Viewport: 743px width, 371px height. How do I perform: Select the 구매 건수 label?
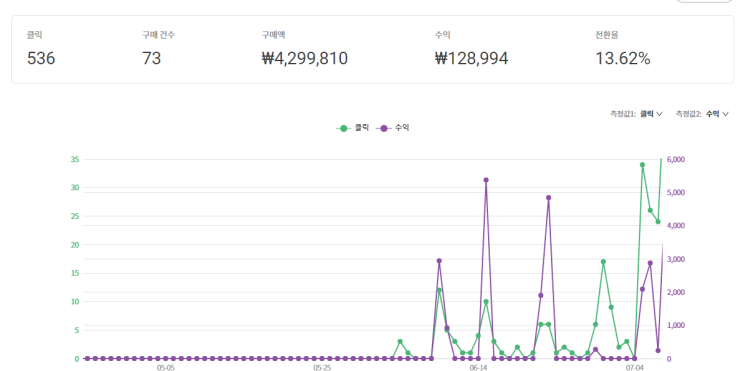(158, 35)
